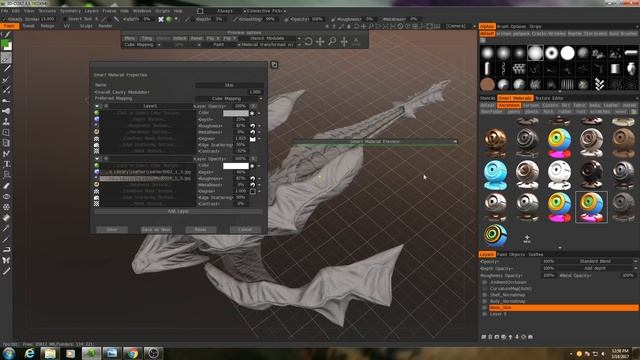Click the undock icon beside Smart Material dialog
Image resolution: width=640 pixels, height=360 pixels.
pyautogui.click(x=274, y=65)
